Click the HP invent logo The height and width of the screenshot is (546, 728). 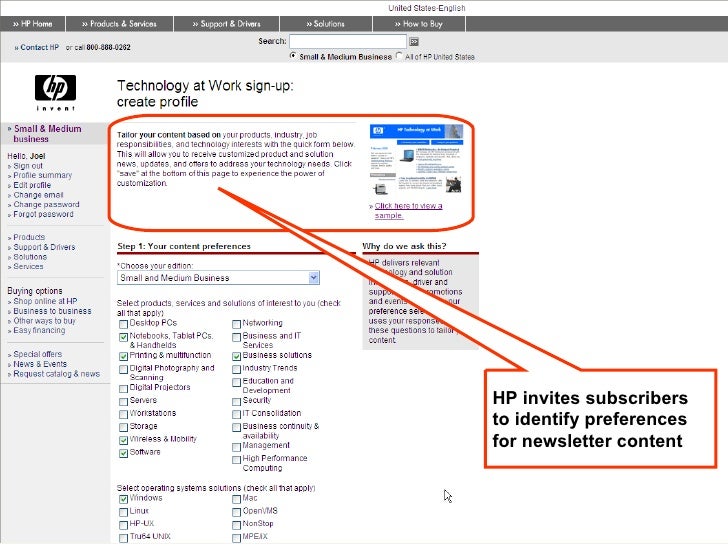point(55,92)
